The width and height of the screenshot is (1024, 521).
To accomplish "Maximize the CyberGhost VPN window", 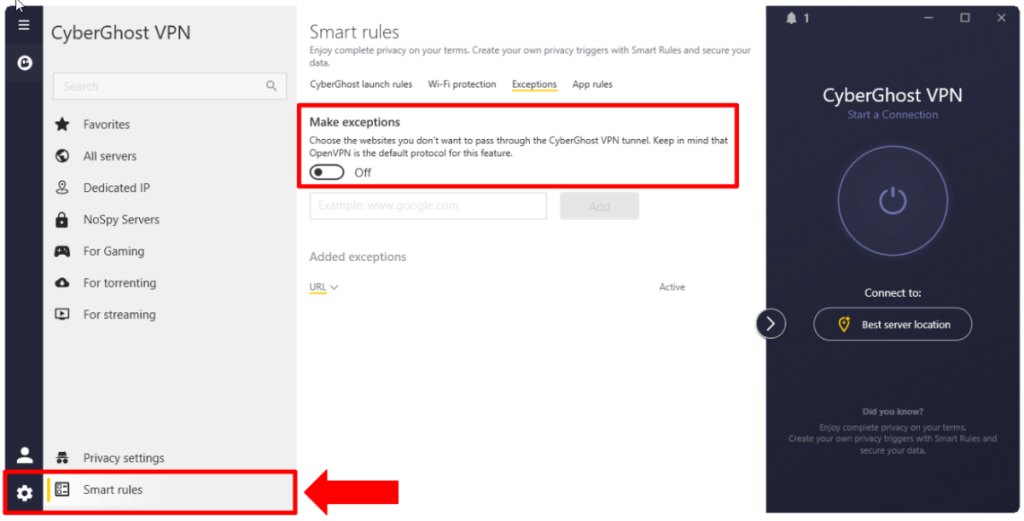I will click(965, 18).
